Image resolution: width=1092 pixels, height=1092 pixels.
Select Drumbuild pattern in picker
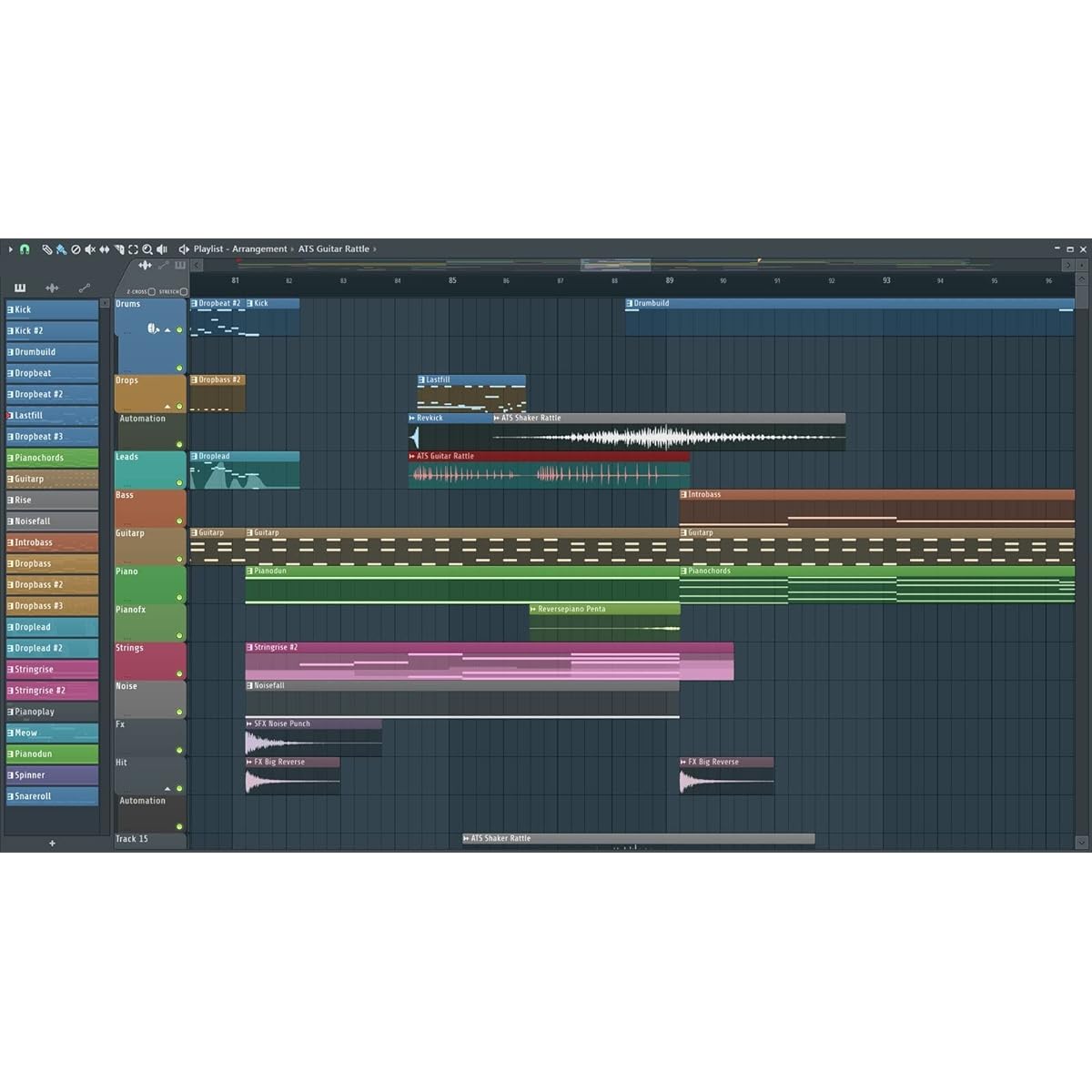click(x=52, y=352)
